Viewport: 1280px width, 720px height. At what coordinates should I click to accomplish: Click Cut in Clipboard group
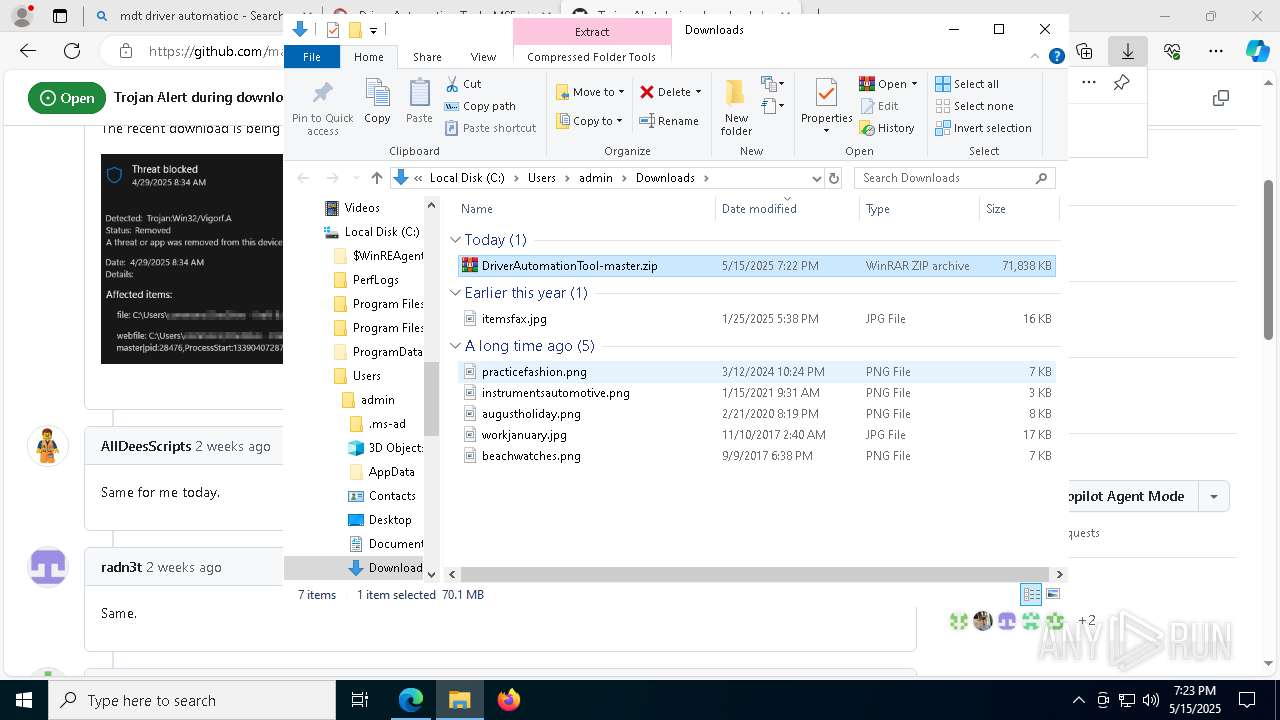[463, 84]
